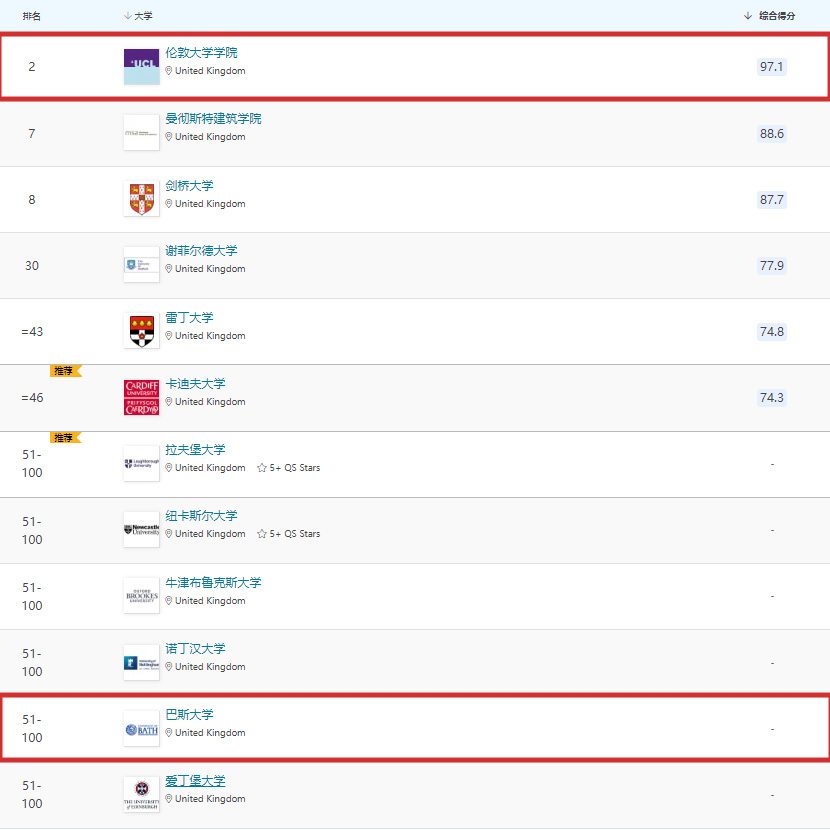Click the Bath logo for 巴斯大学
830x830 pixels.
(141, 729)
